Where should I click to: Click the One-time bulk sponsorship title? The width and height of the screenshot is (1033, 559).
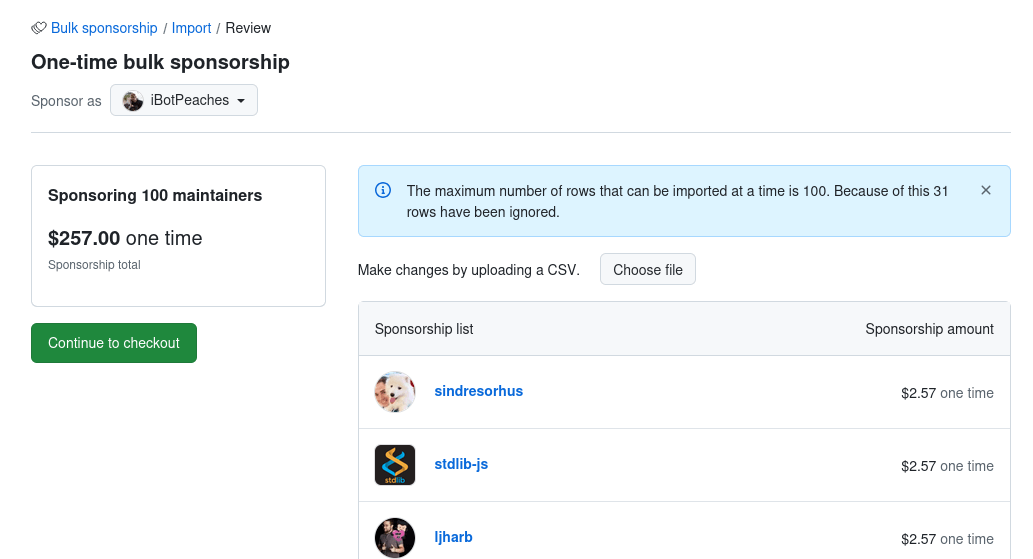(x=160, y=62)
